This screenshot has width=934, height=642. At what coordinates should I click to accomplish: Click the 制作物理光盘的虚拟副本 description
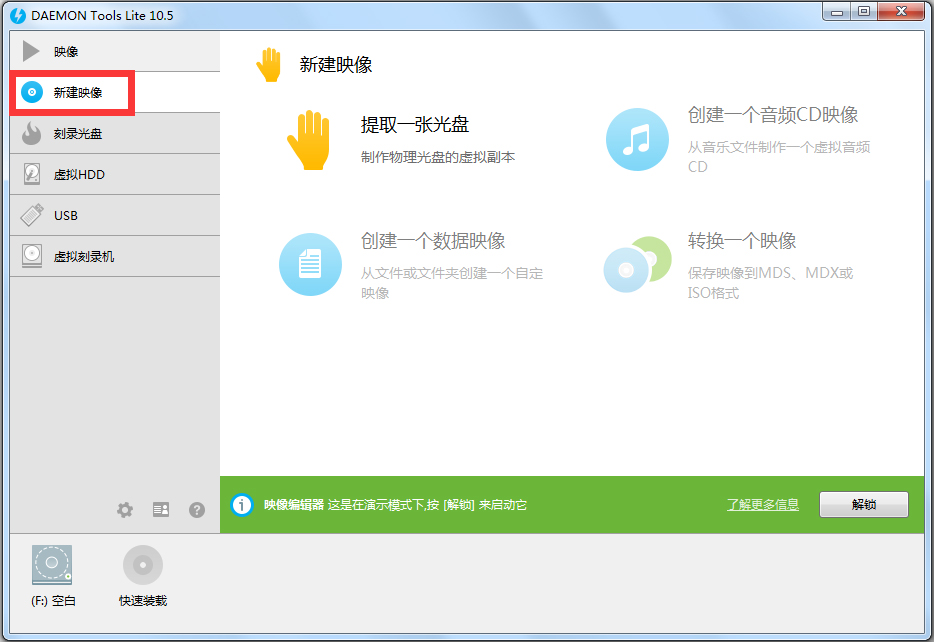(x=438, y=157)
